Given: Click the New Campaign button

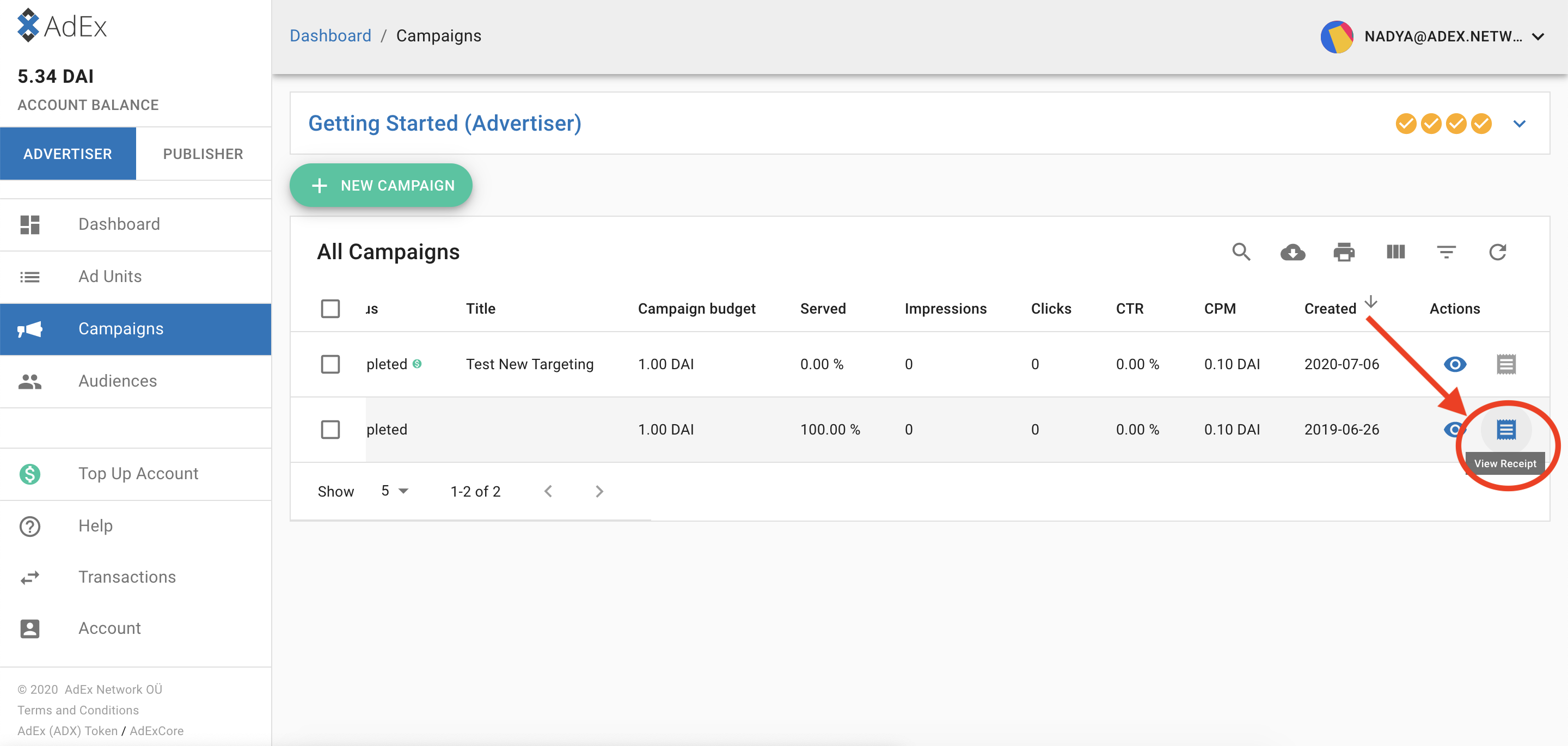Looking at the screenshot, I should (381, 185).
